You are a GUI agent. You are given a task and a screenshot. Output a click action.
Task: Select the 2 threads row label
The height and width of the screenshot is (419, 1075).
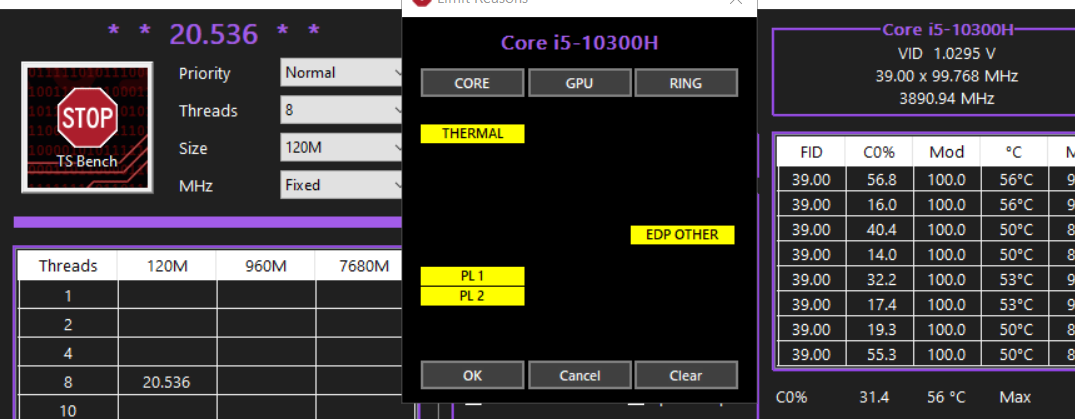tap(68, 324)
